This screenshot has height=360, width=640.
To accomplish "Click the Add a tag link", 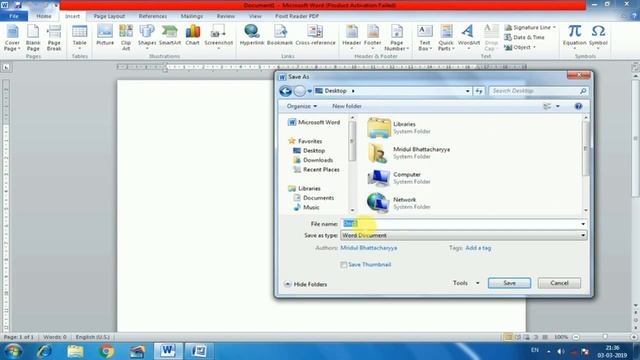I will [x=478, y=248].
